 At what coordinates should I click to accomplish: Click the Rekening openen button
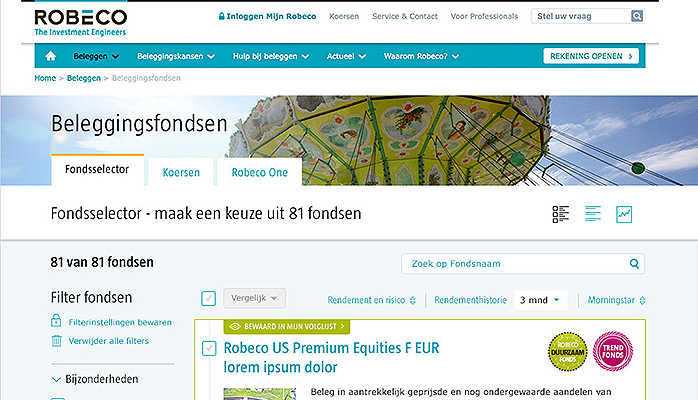591,56
